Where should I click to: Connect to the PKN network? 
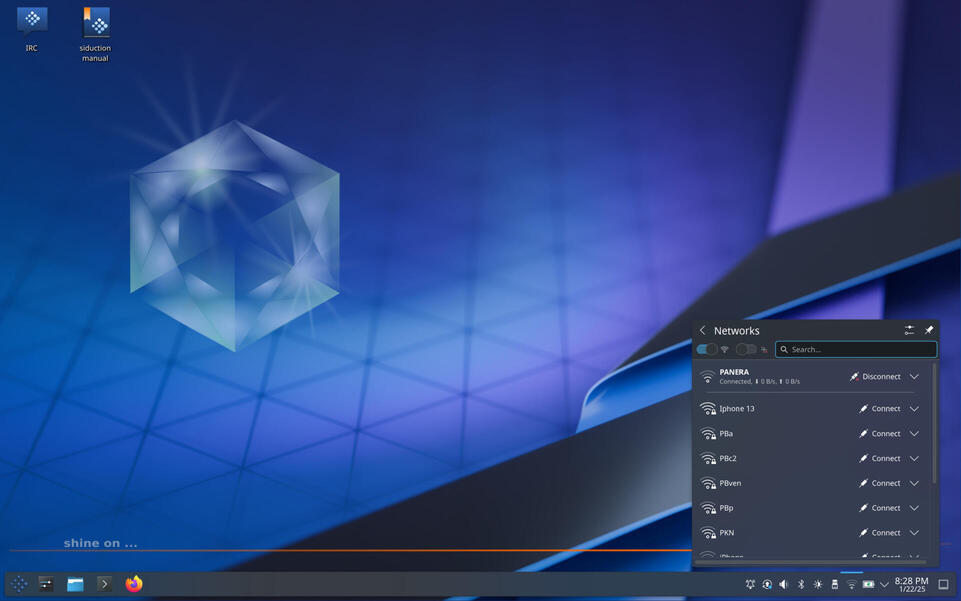tap(879, 533)
